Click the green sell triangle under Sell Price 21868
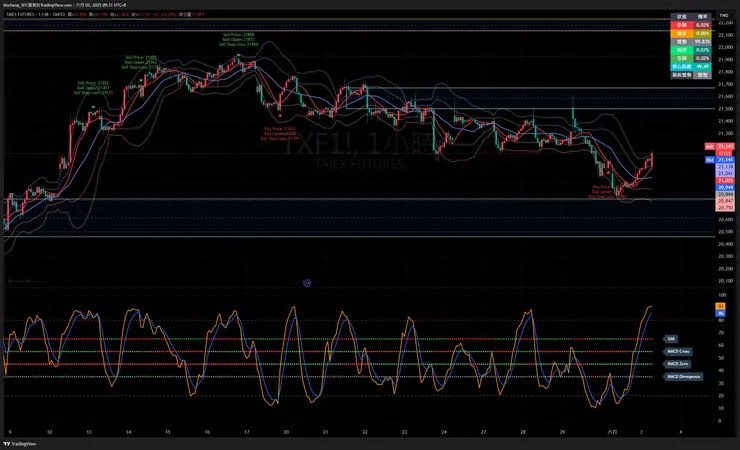The width and height of the screenshot is (740, 450). (239, 56)
